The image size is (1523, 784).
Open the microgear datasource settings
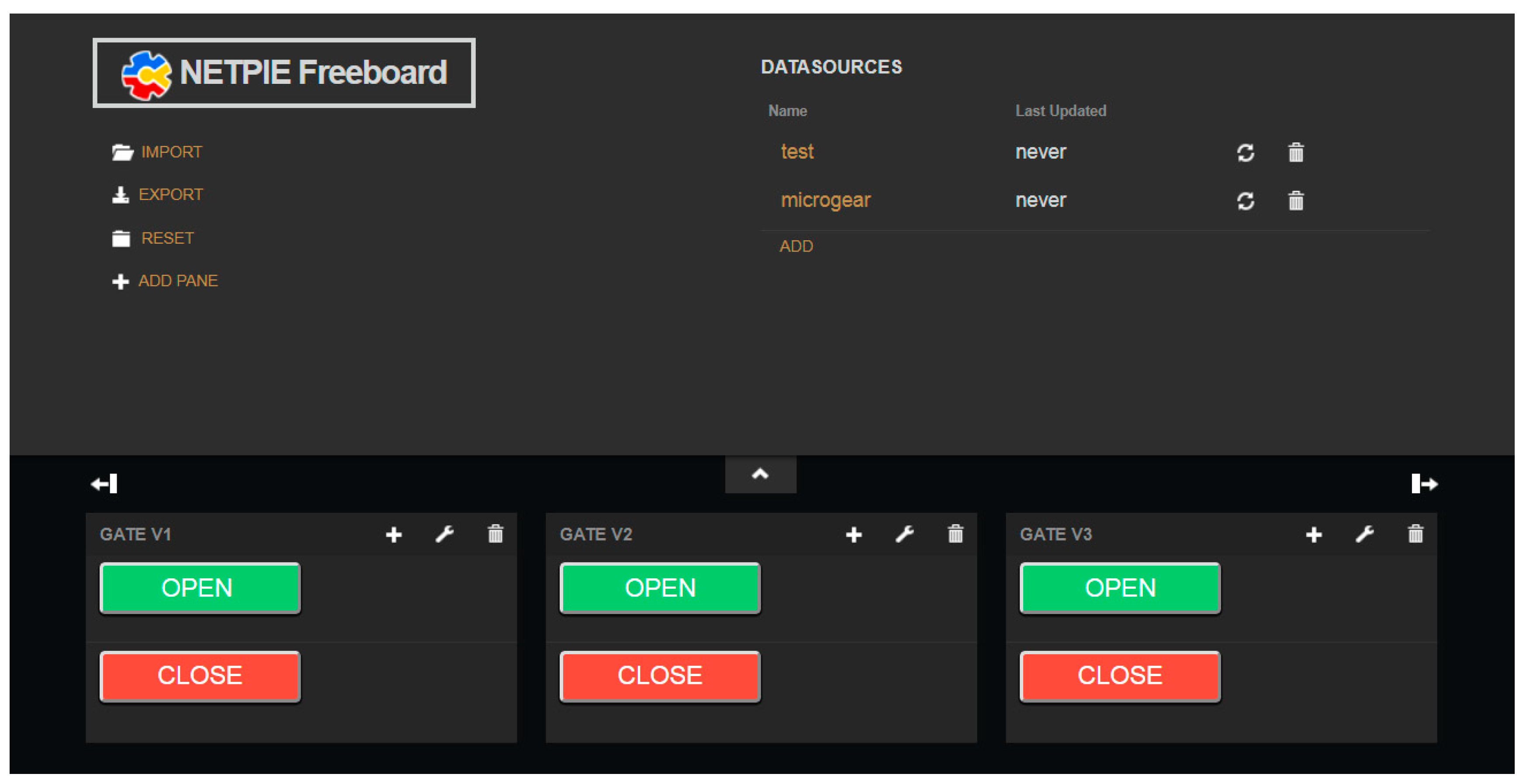[x=826, y=200]
